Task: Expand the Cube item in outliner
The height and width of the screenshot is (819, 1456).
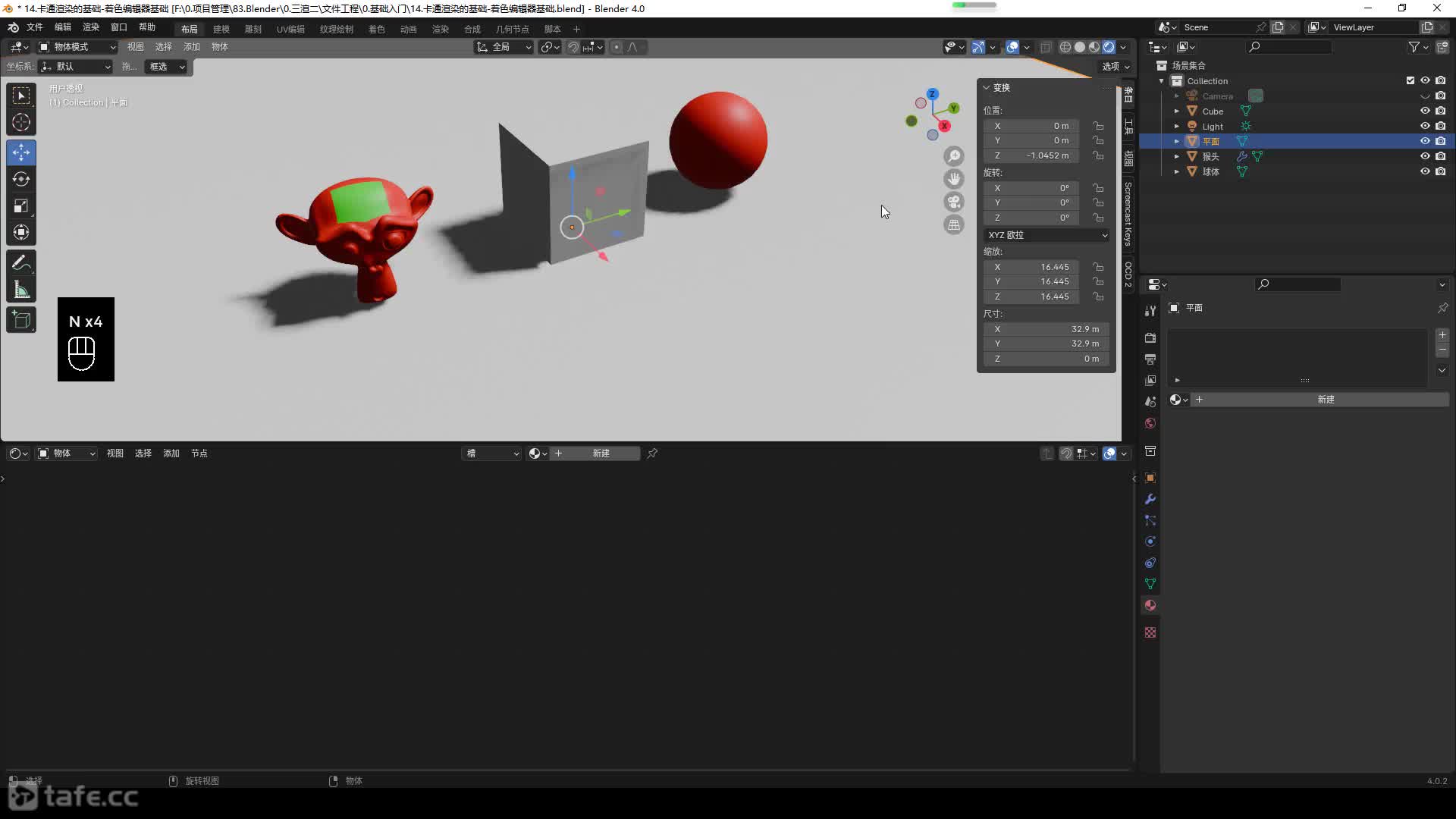Action: click(x=1177, y=111)
